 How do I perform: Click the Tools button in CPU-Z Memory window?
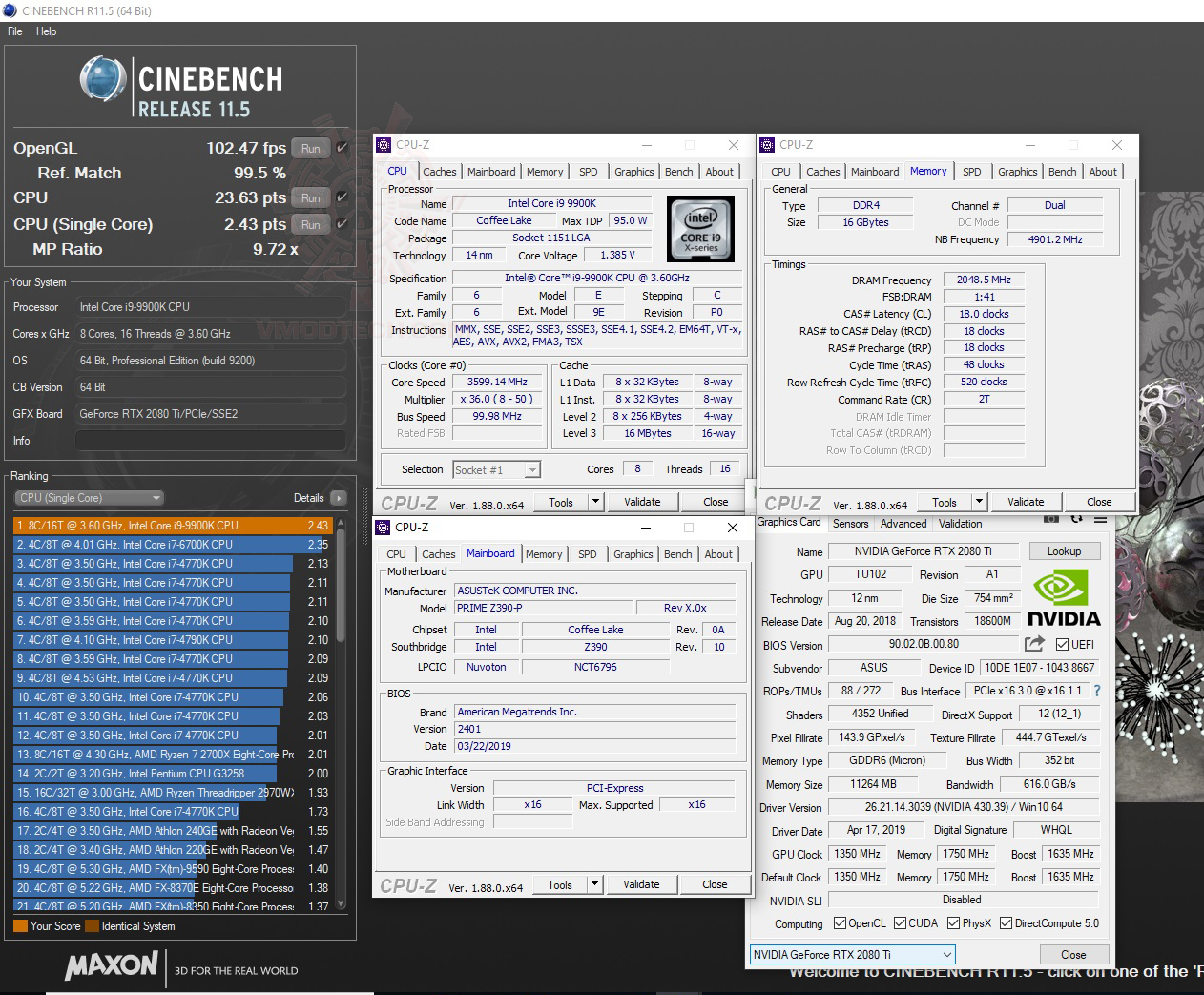(944, 502)
